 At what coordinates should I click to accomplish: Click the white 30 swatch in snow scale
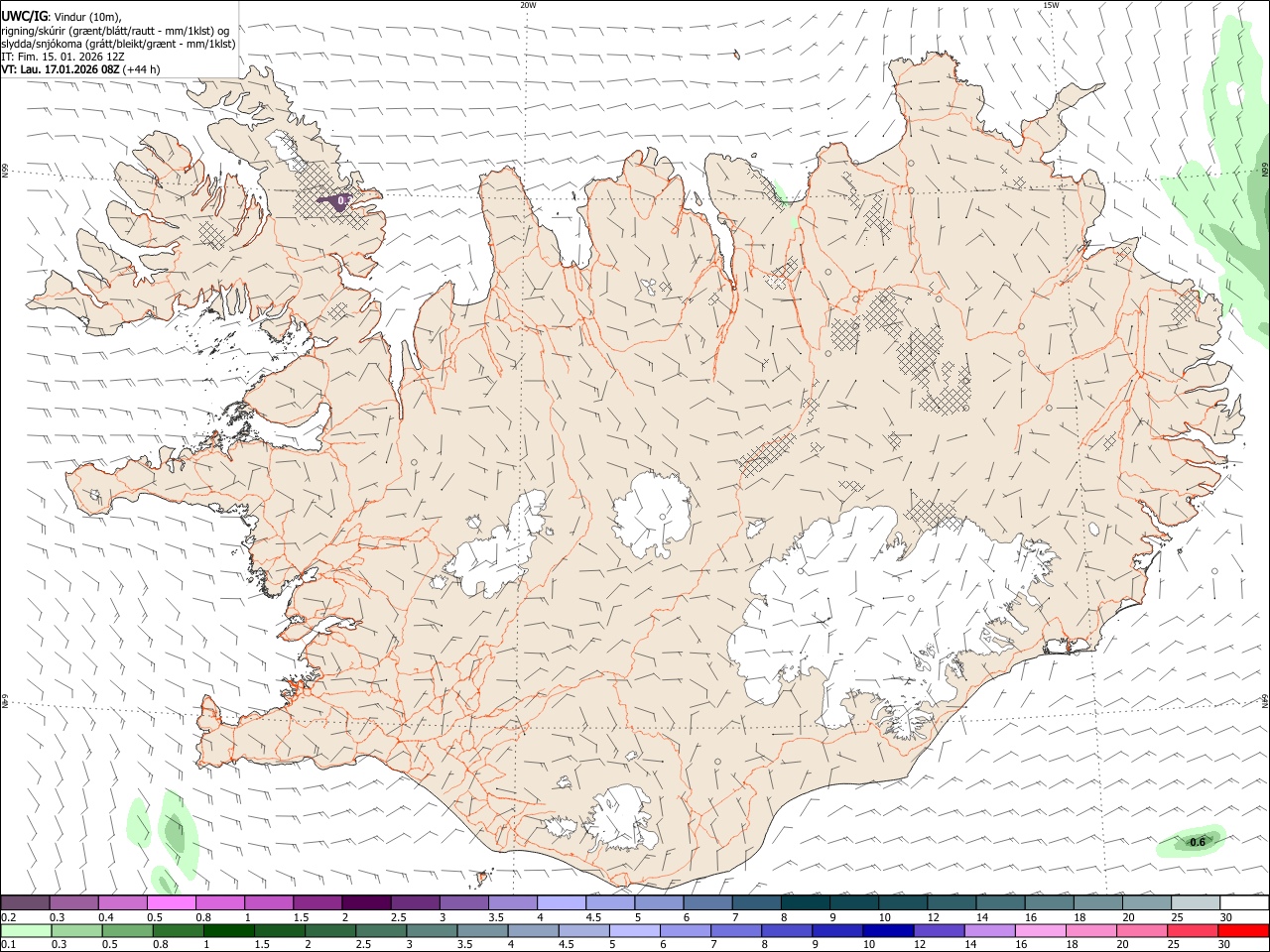(1244, 902)
